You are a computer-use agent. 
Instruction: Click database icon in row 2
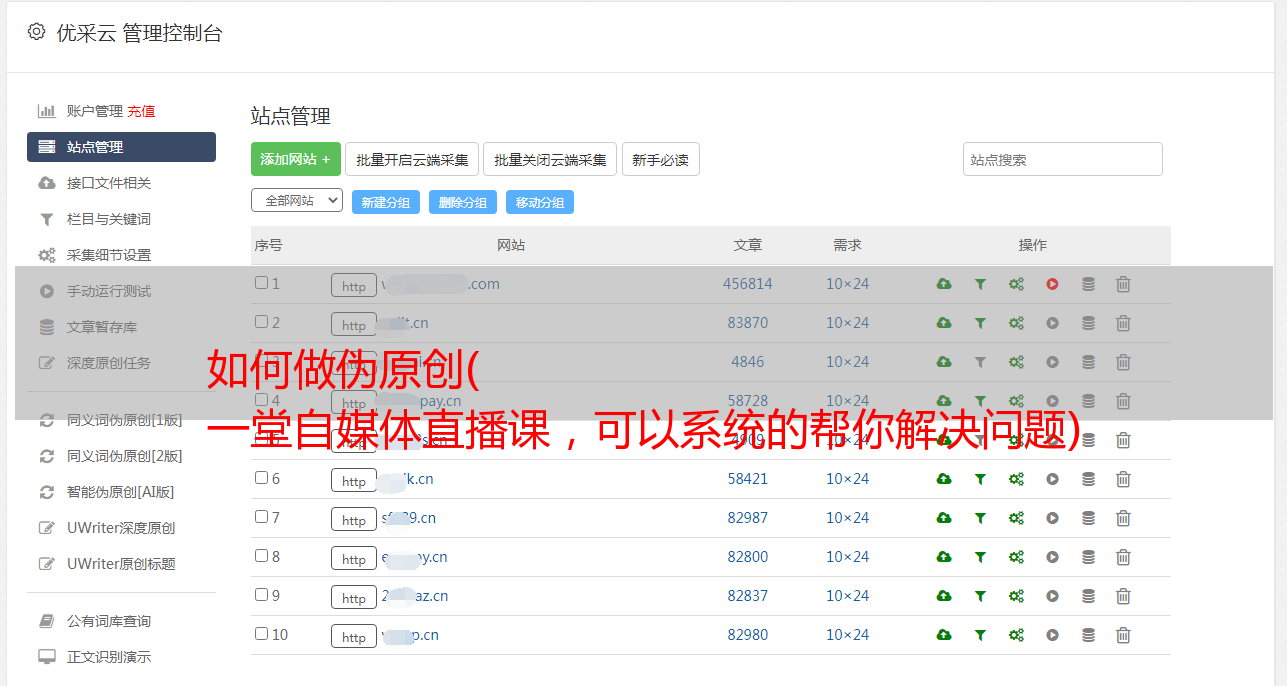point(1088,323)
